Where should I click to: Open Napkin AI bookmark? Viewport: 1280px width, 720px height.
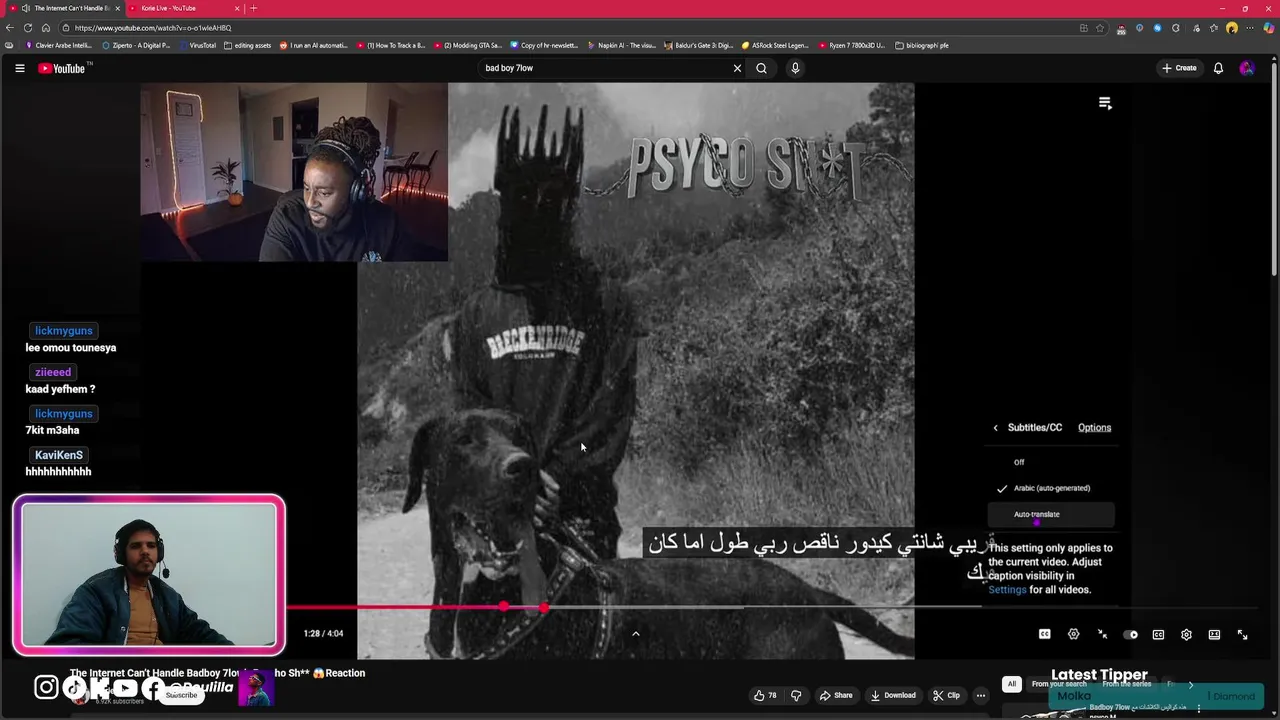[x=621, y=45]
